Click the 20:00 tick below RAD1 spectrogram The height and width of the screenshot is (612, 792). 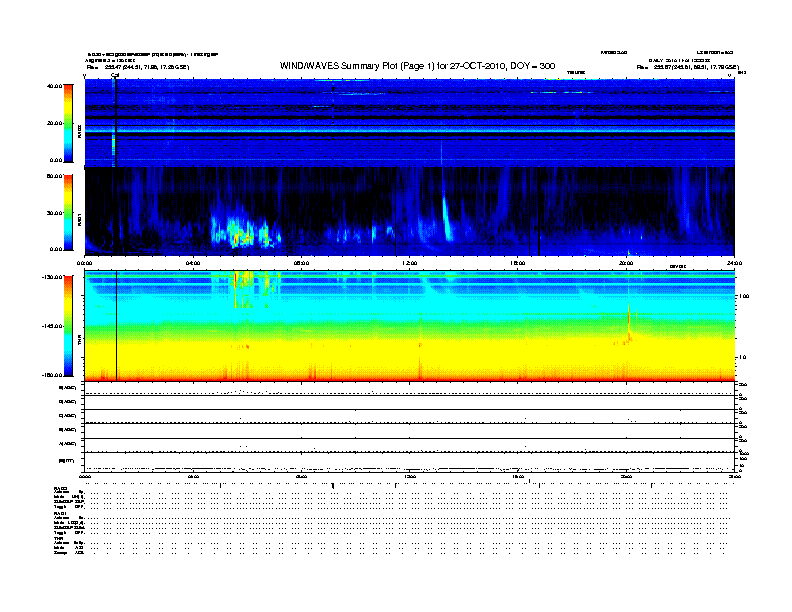pyautogui.click(x=626, y=263)
